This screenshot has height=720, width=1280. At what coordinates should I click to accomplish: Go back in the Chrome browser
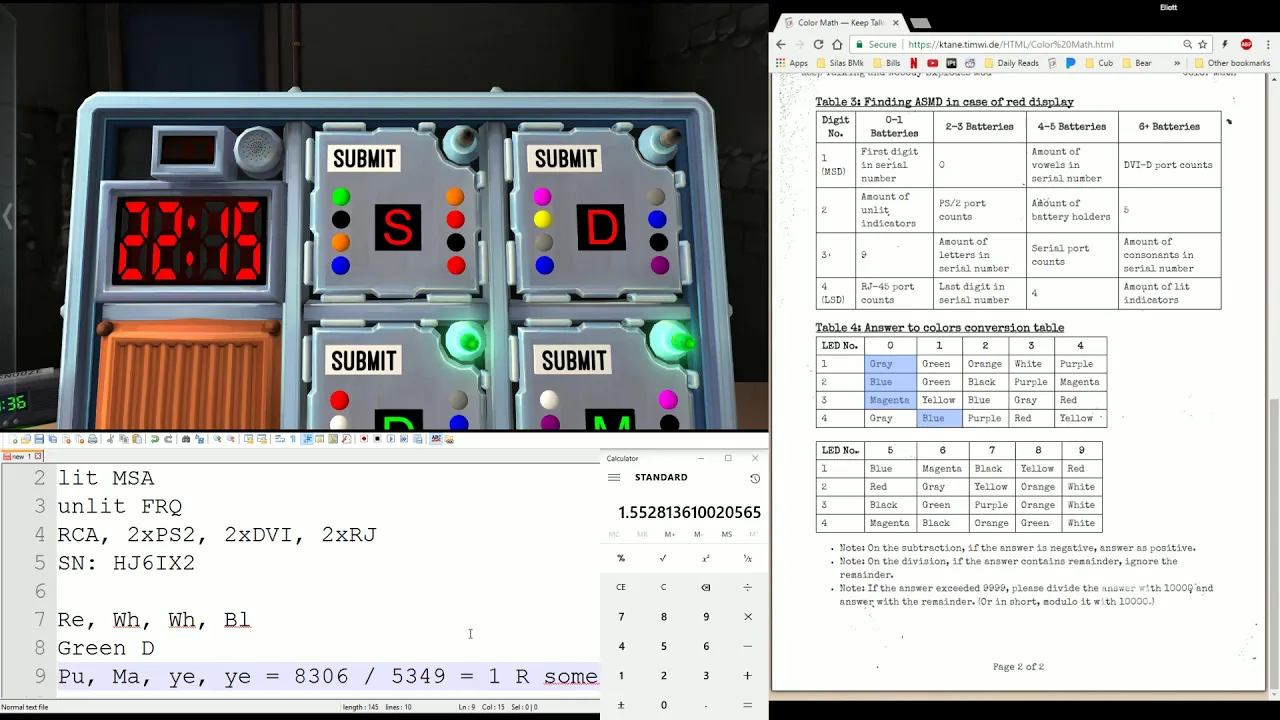tap(781, 44)
